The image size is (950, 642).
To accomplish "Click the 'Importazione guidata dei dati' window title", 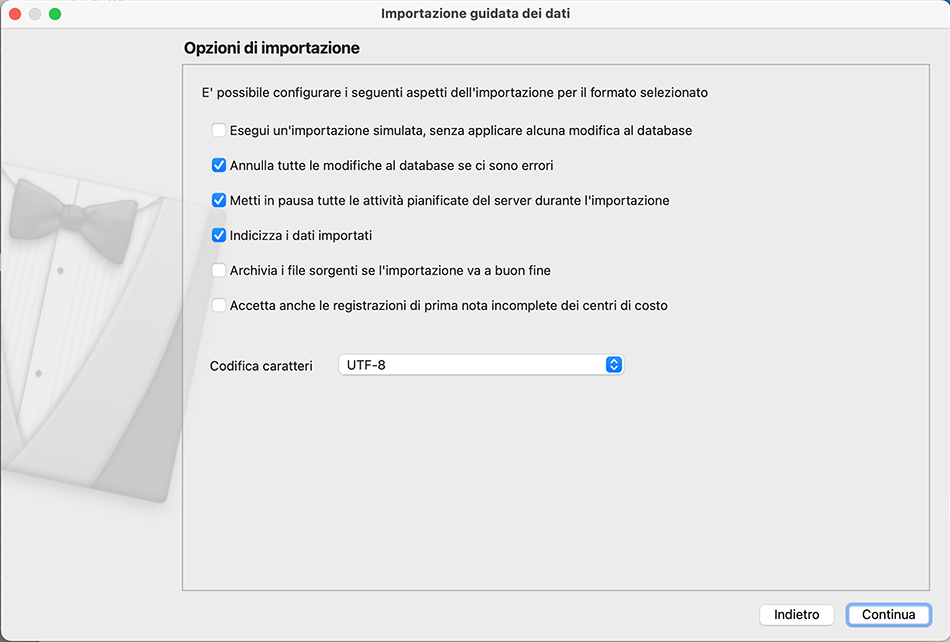I will tap(475, 14).
